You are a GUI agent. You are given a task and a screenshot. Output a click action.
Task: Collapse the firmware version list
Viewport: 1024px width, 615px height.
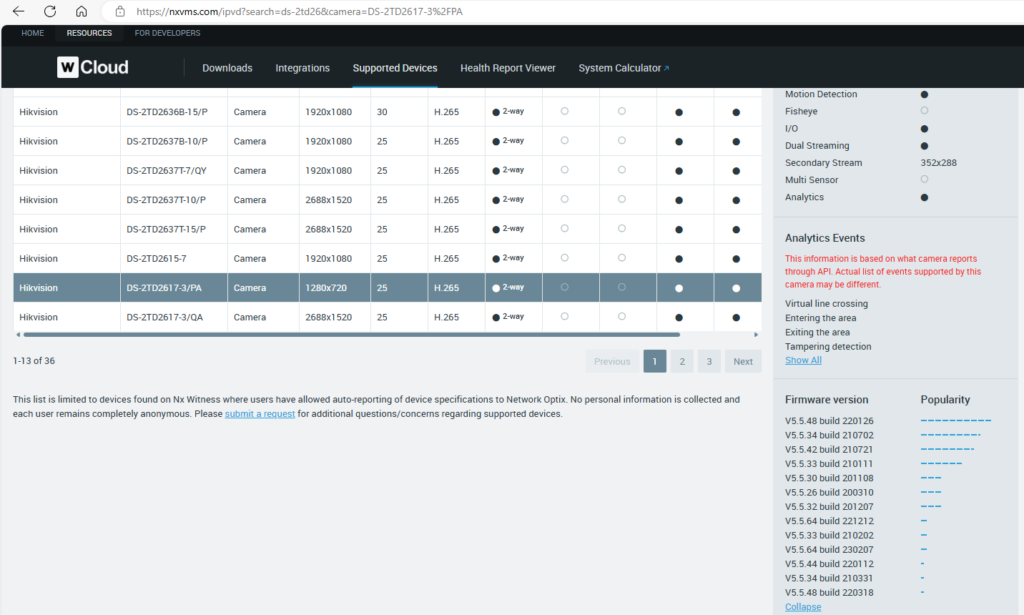[x=803, y=607]
